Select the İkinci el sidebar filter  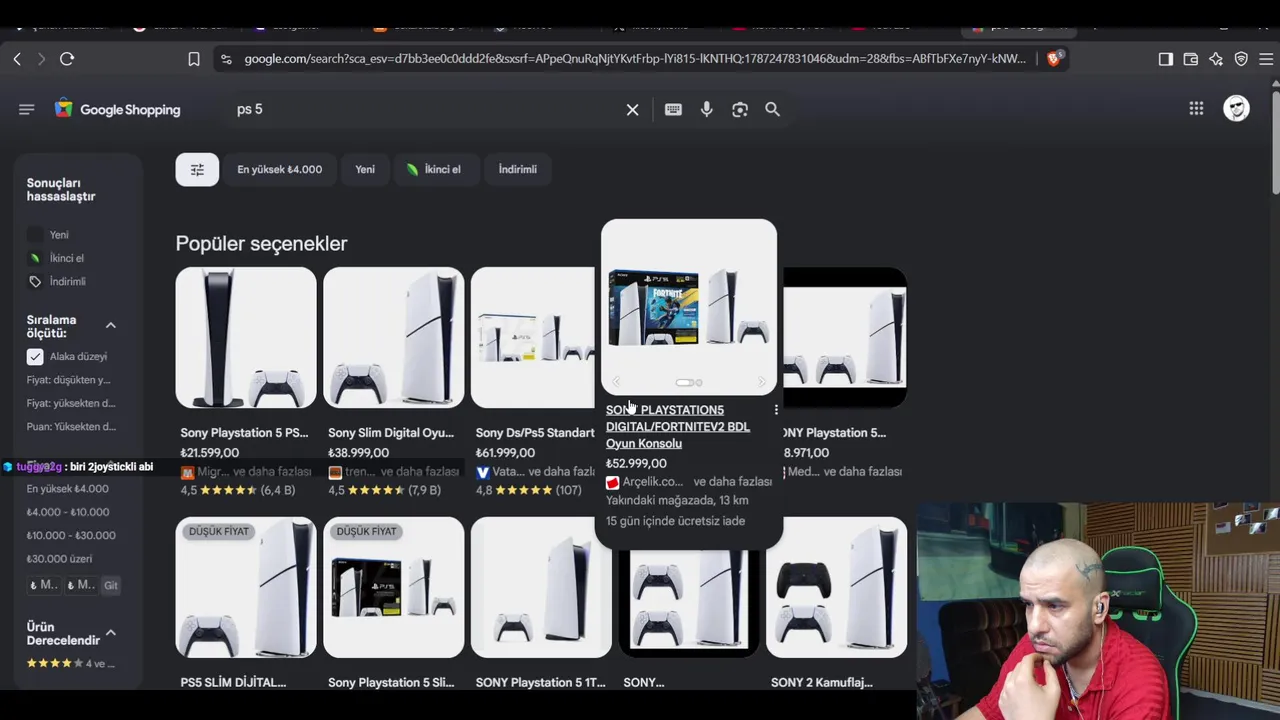pos(56,258)
